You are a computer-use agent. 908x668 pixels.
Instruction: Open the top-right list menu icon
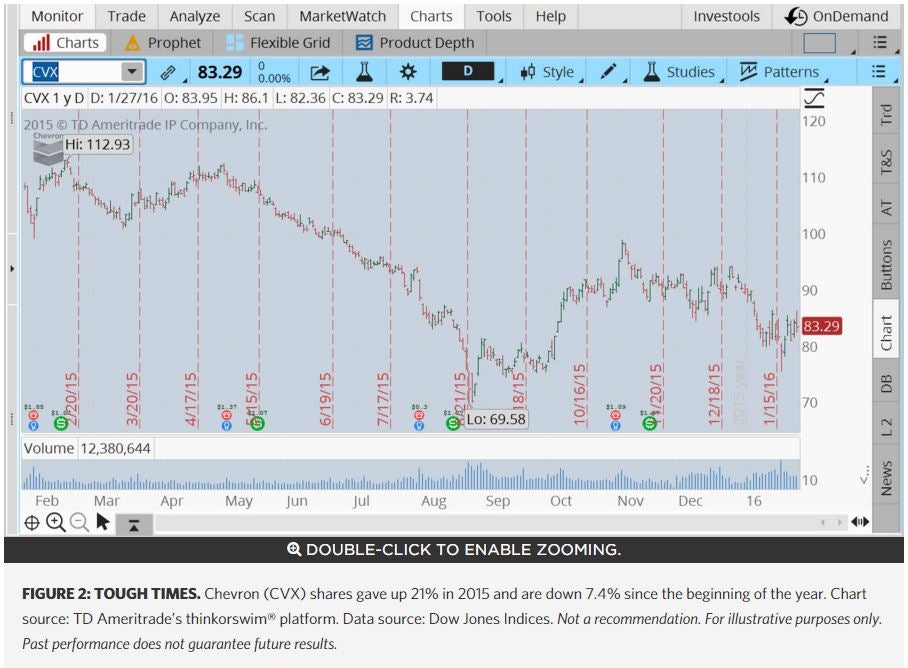[880, 42]
